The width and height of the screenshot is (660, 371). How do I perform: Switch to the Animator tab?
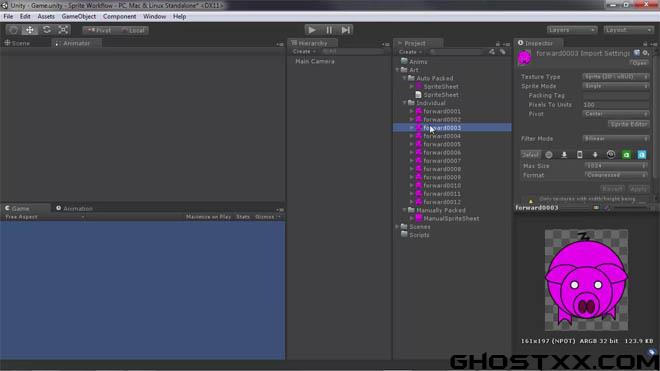(76, 43)
